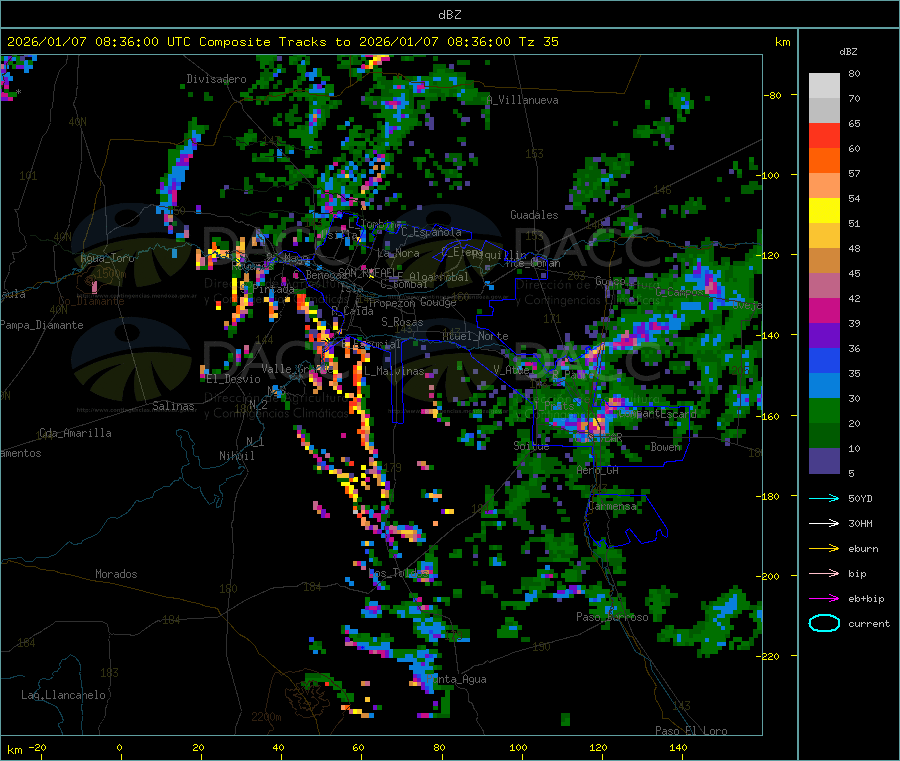The image size is (900, 761).
Task: Click the white 30HM arrow legend icon
Action: pos(824,523)
